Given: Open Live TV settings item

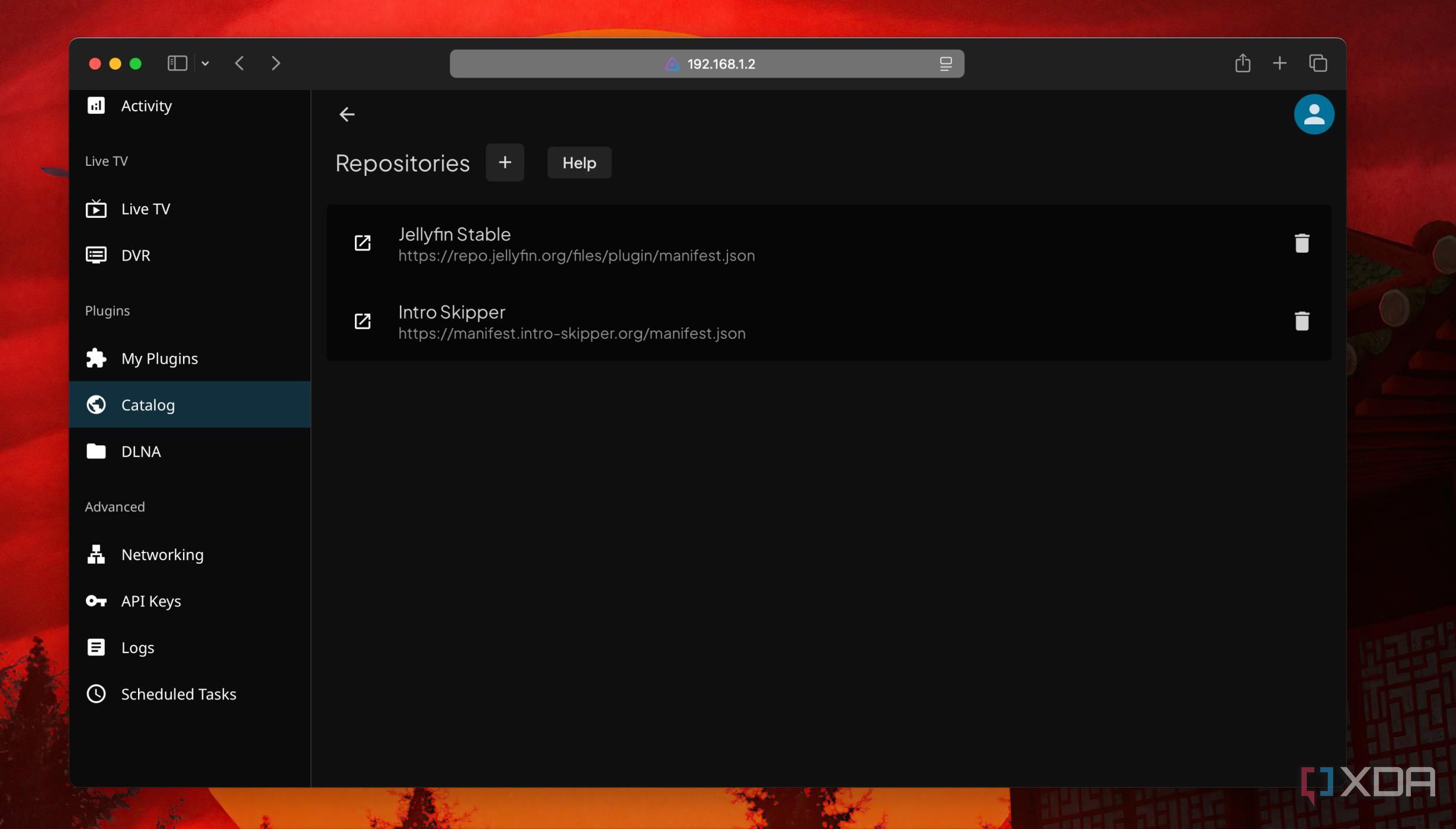Looking at the screenshot, I should click(190, 208).
